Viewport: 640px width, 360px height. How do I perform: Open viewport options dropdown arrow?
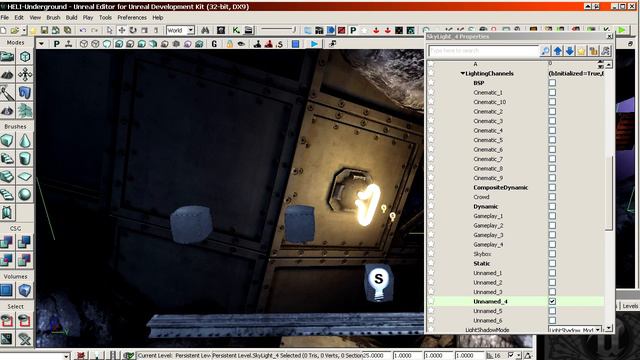[41, 44]
